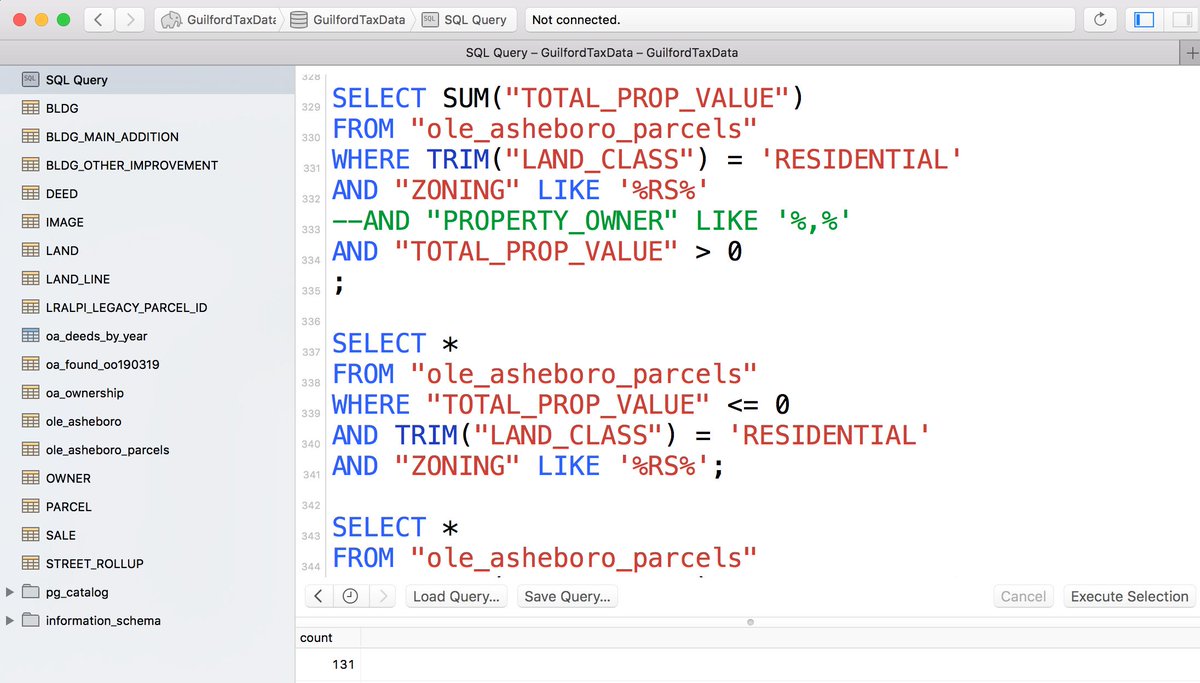Open SQL Query item in sidebar

coord(147,79)
